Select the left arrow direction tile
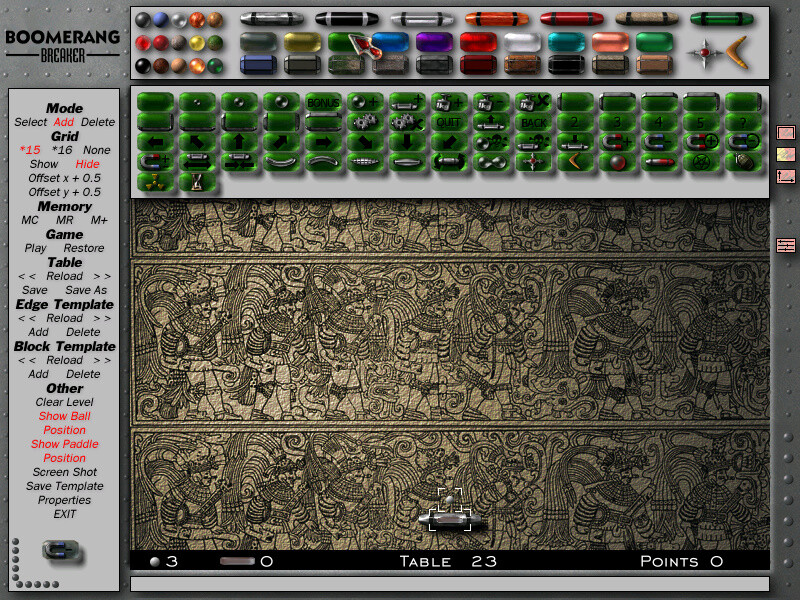The width and height of the screenshot is (800, 600). tap(156, 142)
